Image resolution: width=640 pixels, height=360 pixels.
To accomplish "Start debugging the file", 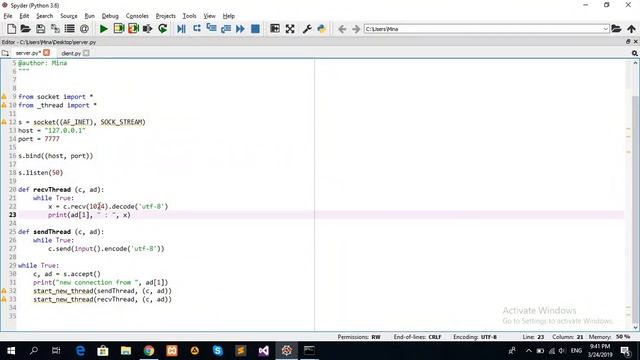I will coord(182,29).
